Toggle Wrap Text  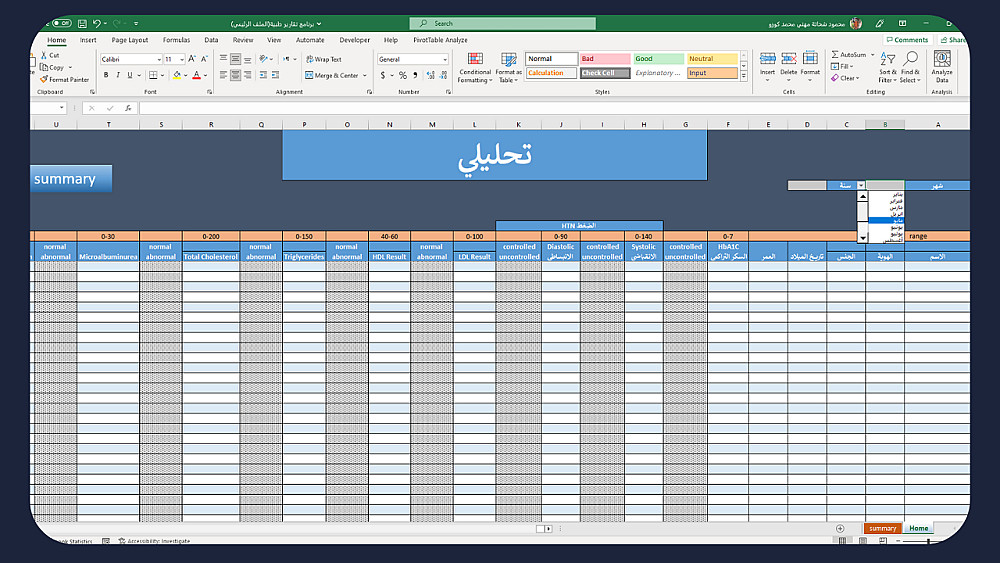(324, 59)
